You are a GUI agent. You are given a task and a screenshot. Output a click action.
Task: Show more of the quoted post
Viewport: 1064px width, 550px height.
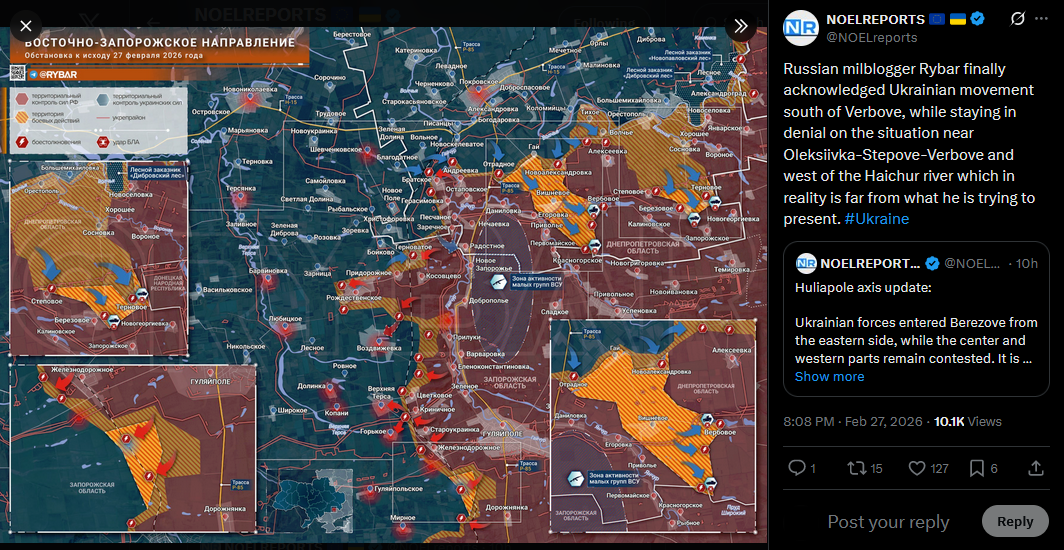829,376
